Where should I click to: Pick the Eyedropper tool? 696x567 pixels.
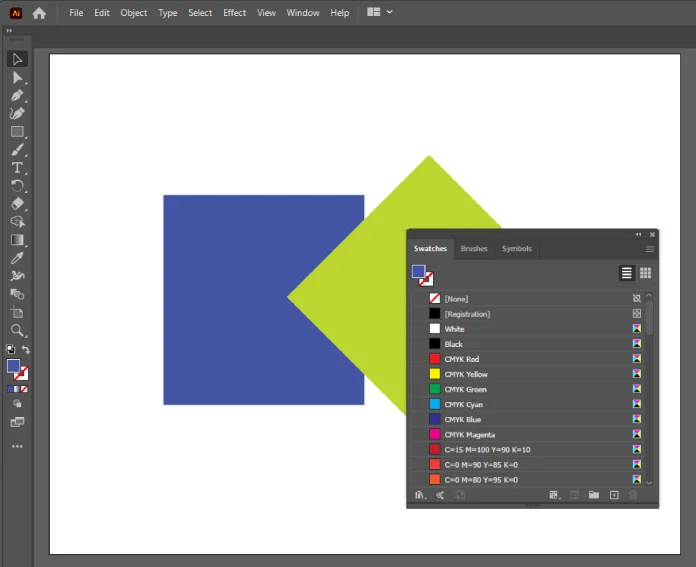click(17, 258)
